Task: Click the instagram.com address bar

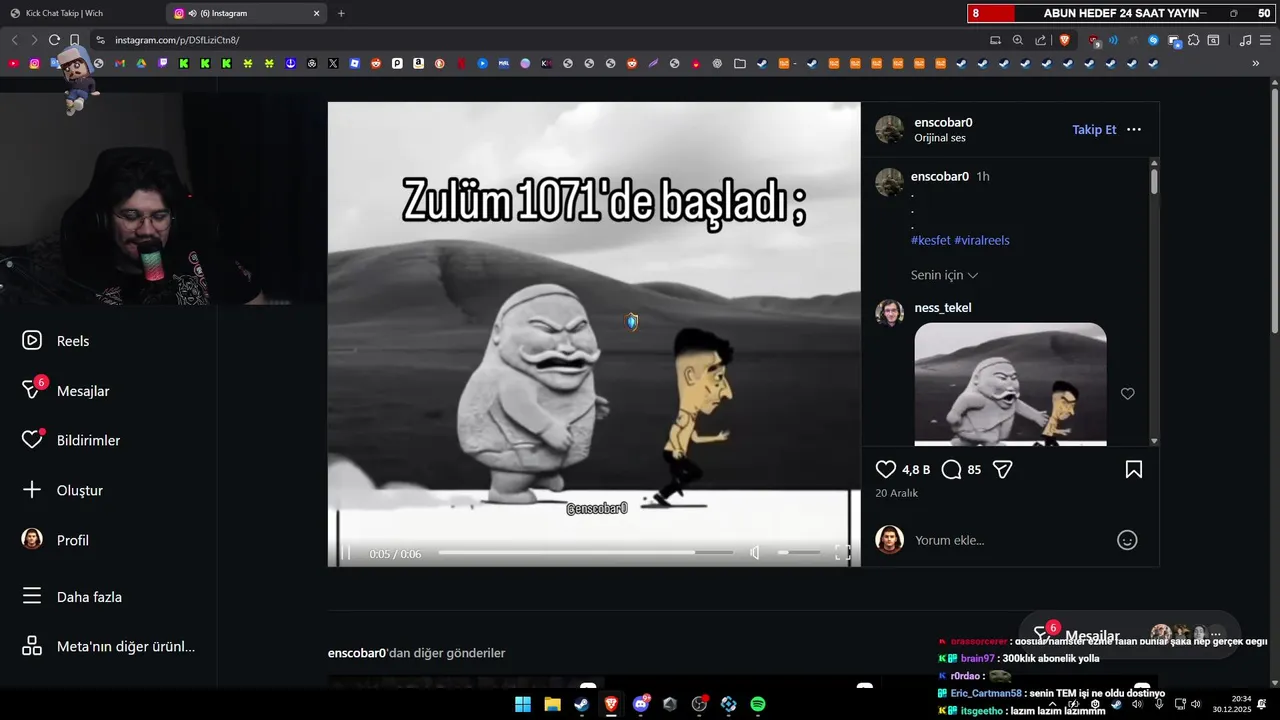Action: 540,40
